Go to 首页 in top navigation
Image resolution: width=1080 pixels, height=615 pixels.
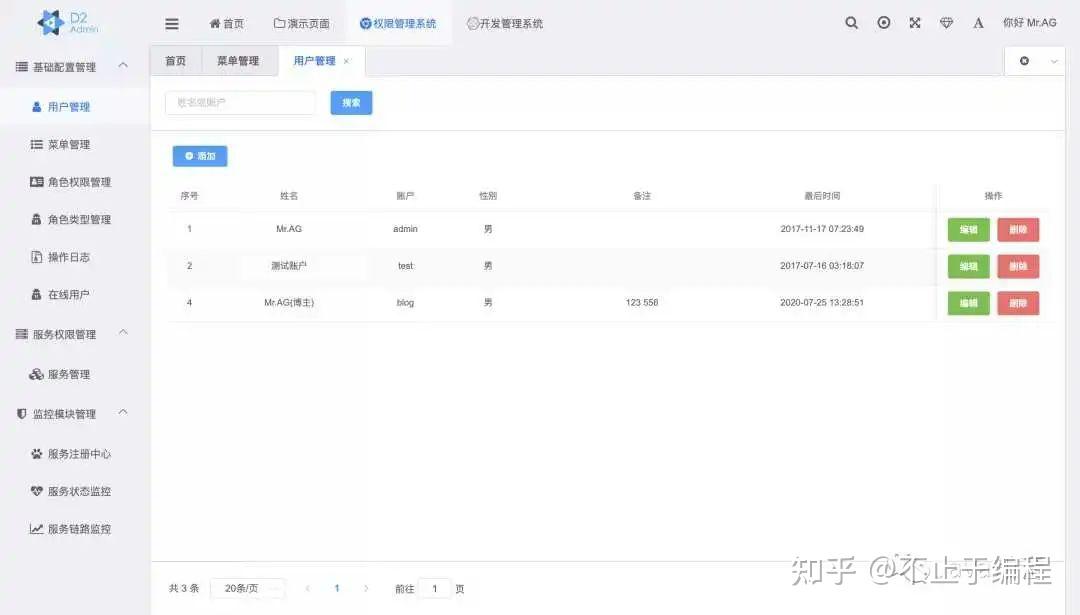[x=227, y=23]
